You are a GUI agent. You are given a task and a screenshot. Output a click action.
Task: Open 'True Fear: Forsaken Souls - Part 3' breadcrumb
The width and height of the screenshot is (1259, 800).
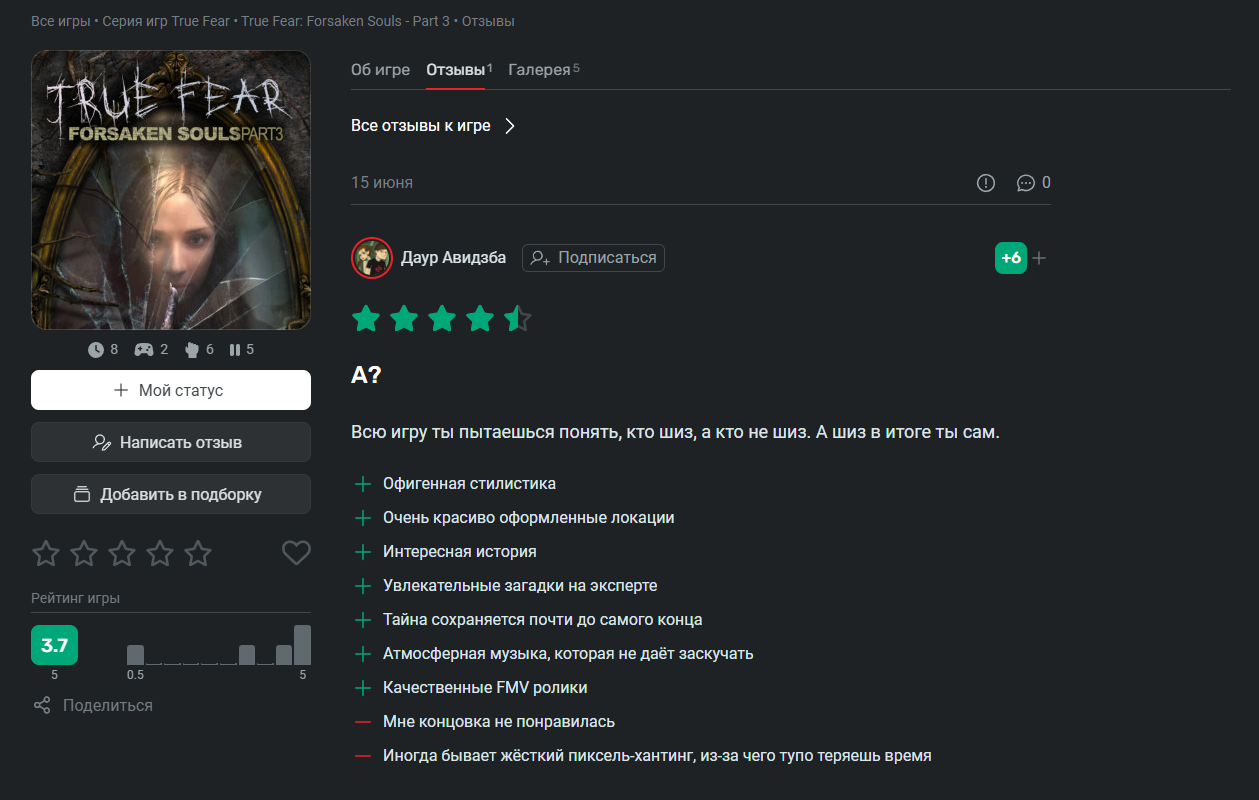coord(346,21)
